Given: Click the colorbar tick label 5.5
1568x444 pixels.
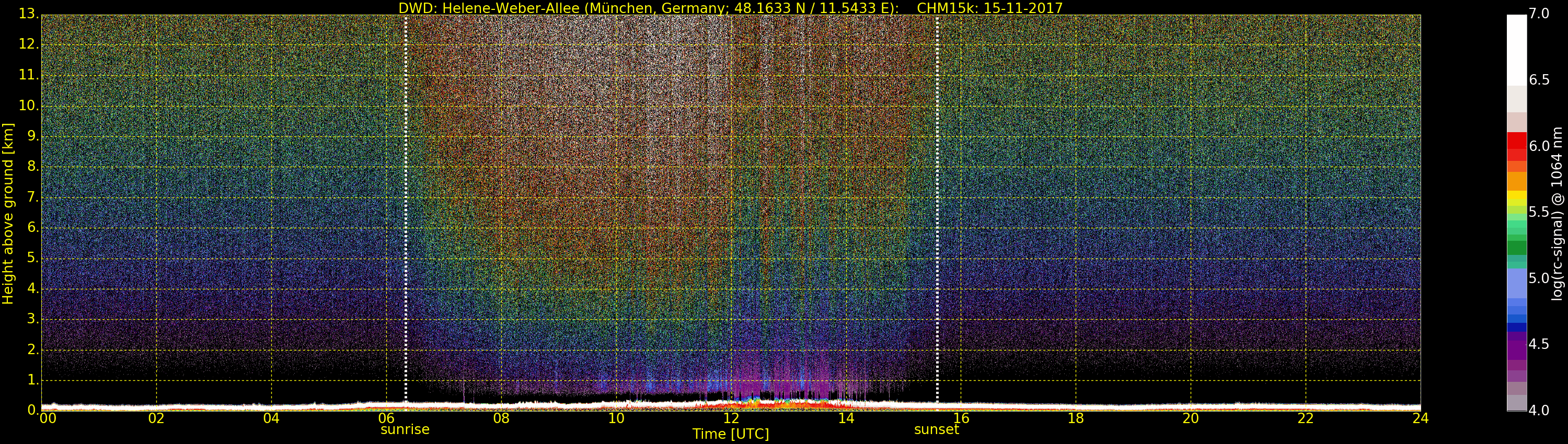Looking at the screenshot, I should pos(1539,212).
